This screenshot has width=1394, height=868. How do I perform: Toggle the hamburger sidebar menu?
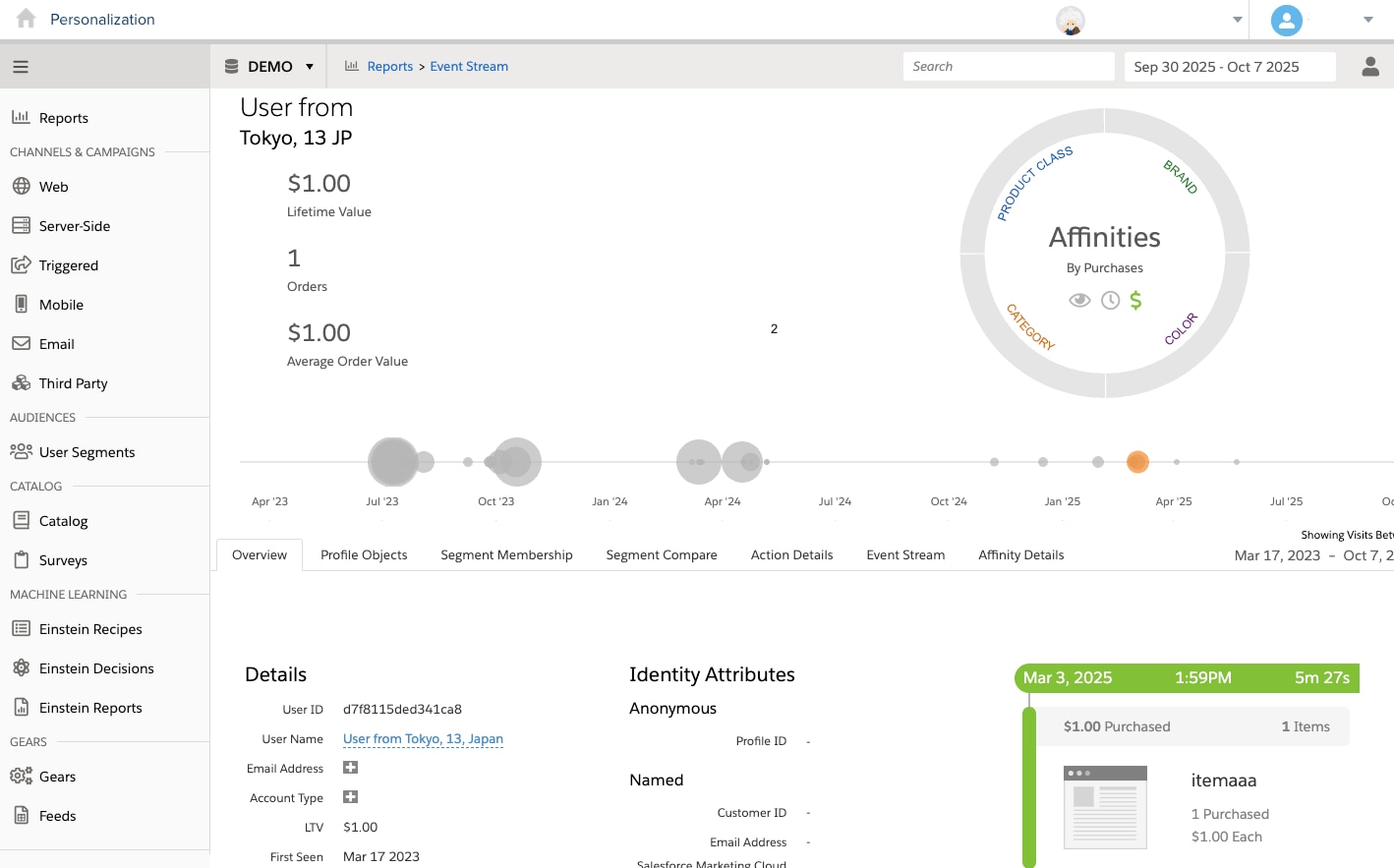tap(21, 67)
